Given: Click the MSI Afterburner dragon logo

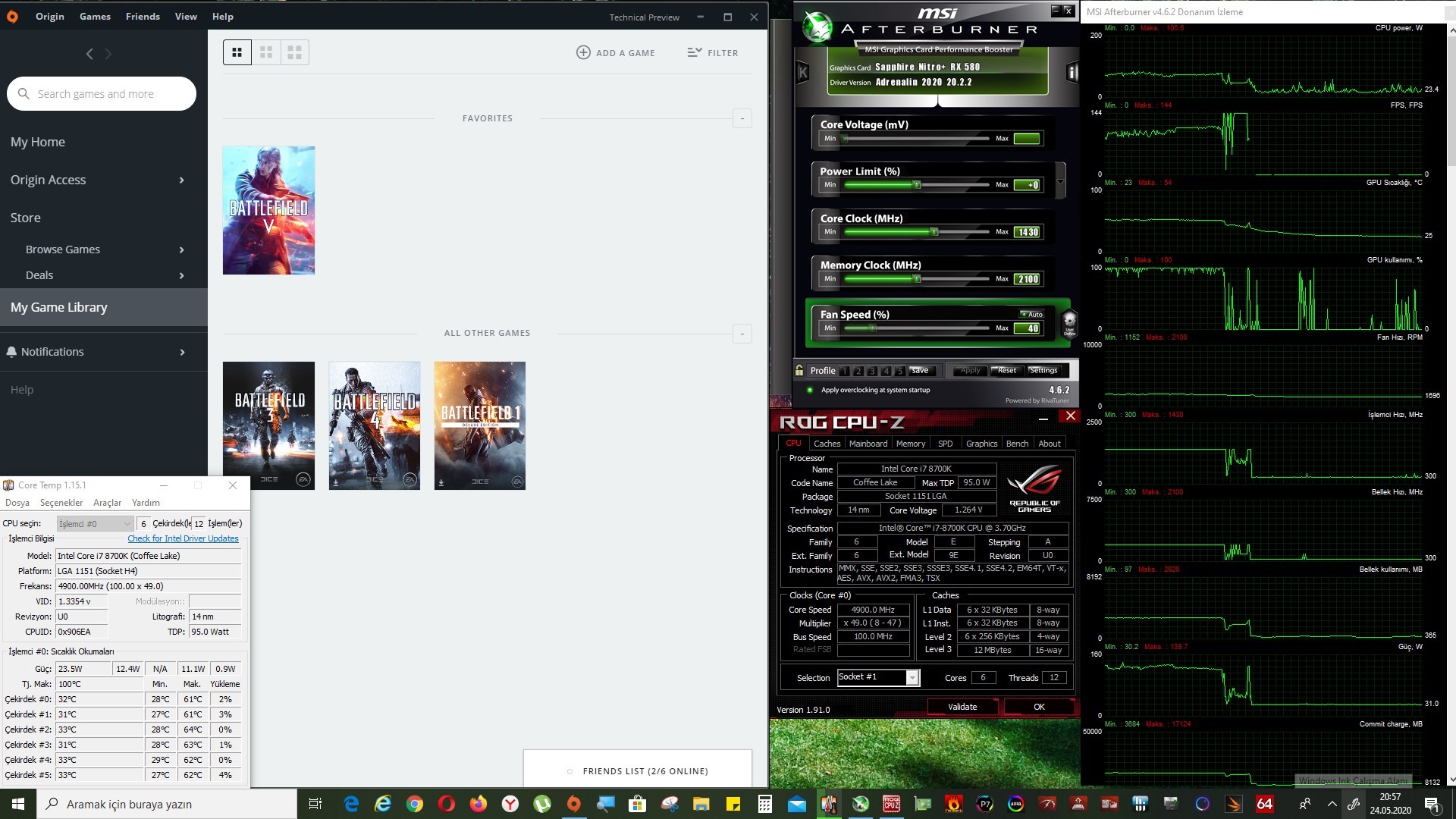Looking at the screenshot, I should tap(818, 28).
